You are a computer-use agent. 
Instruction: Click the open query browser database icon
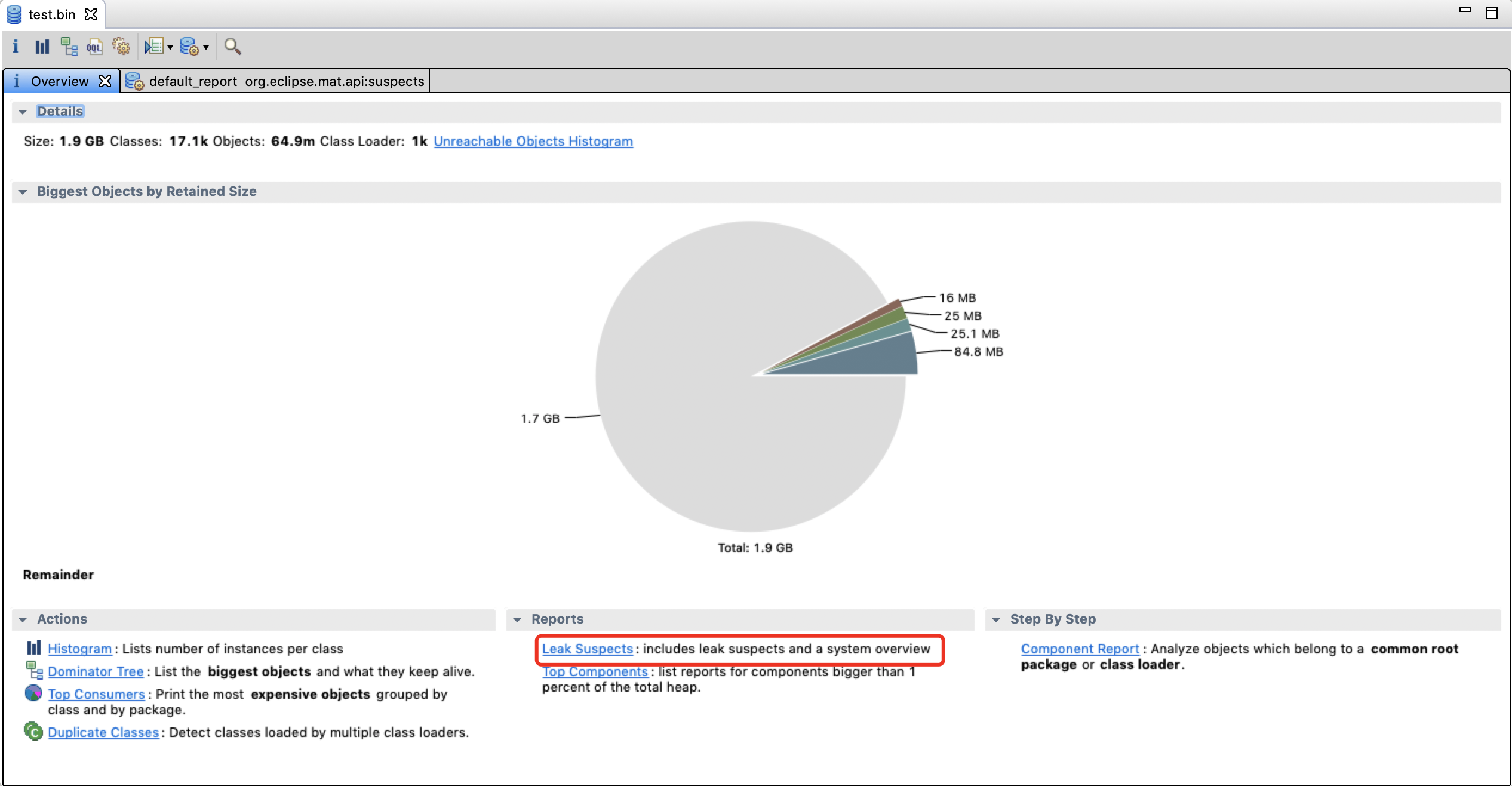coord(189,46)
